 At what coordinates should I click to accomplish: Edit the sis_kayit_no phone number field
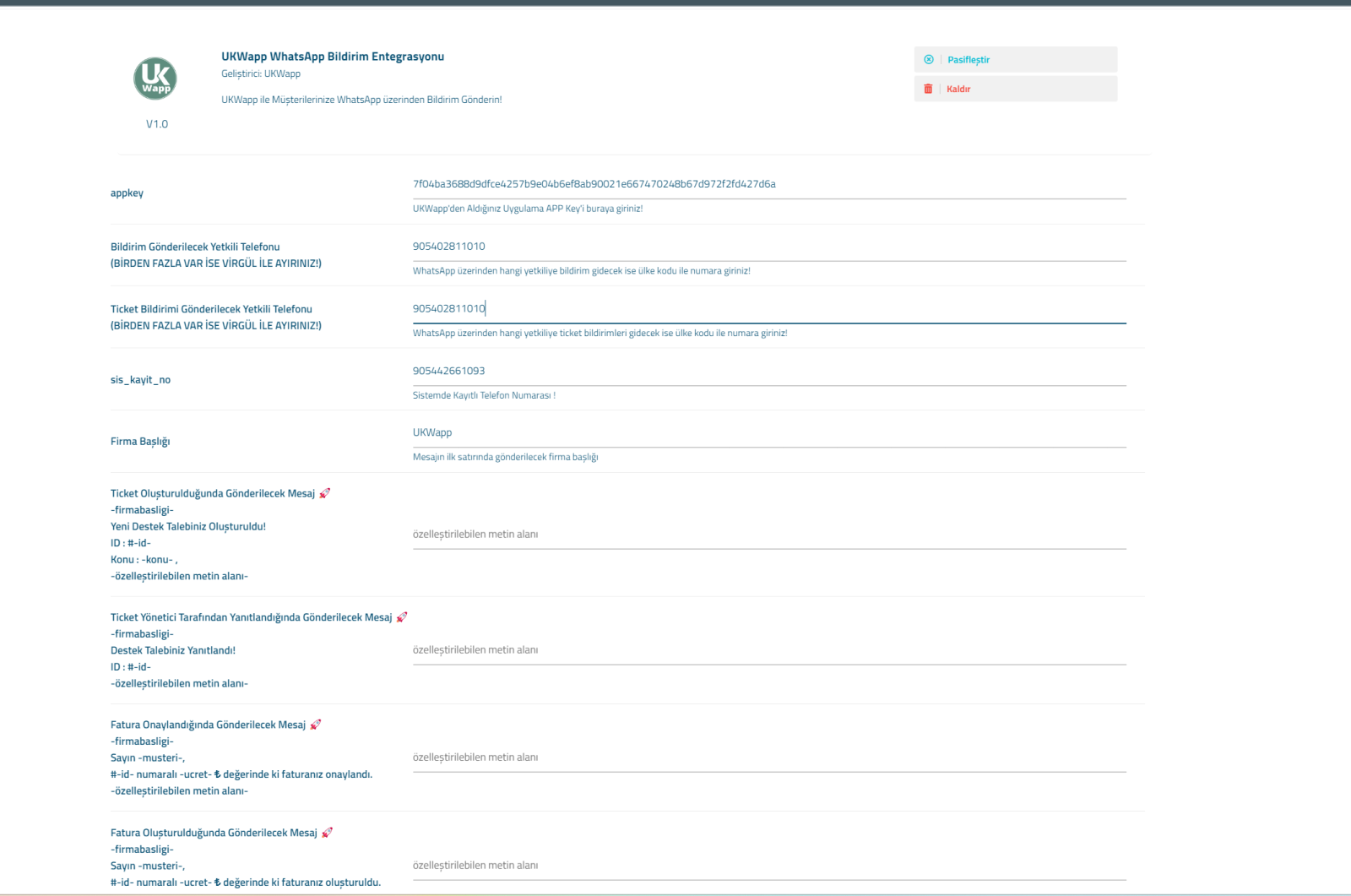tap(769, 371)
